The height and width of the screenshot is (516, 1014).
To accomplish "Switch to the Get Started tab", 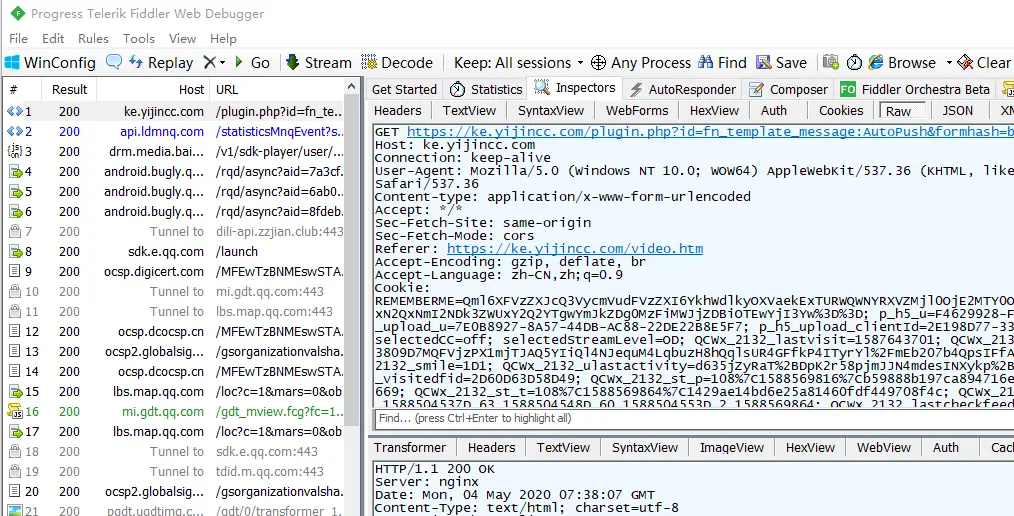I will pos(404,89).
